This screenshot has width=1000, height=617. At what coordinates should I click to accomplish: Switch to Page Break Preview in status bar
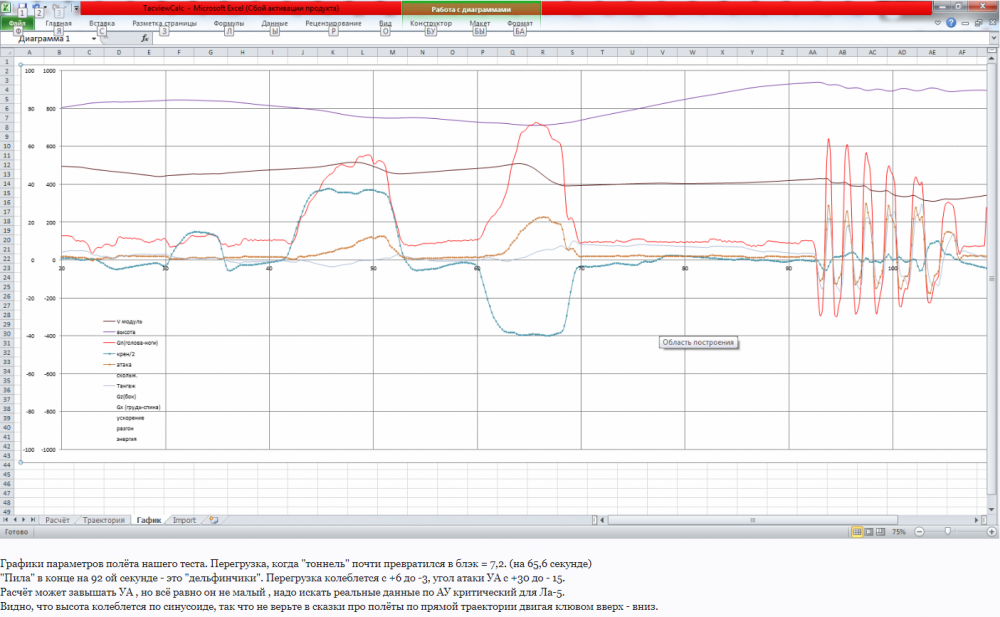[880, 532]
